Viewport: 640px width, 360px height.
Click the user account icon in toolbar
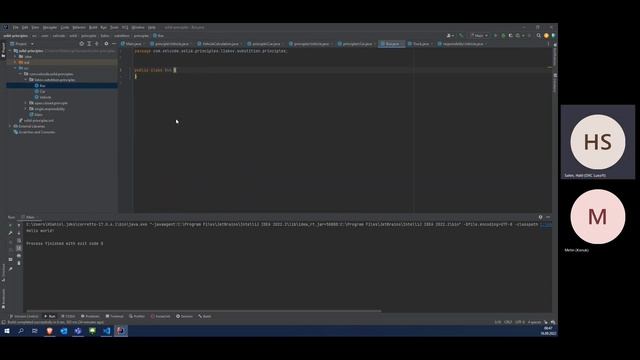pos(449,36)
